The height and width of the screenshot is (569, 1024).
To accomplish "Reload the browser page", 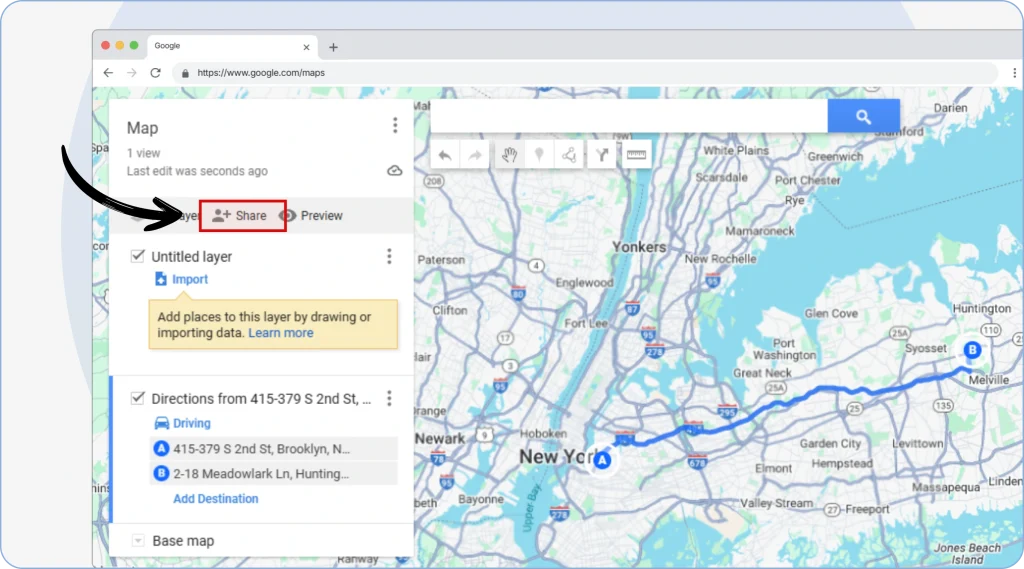I will tap(155, 73).
